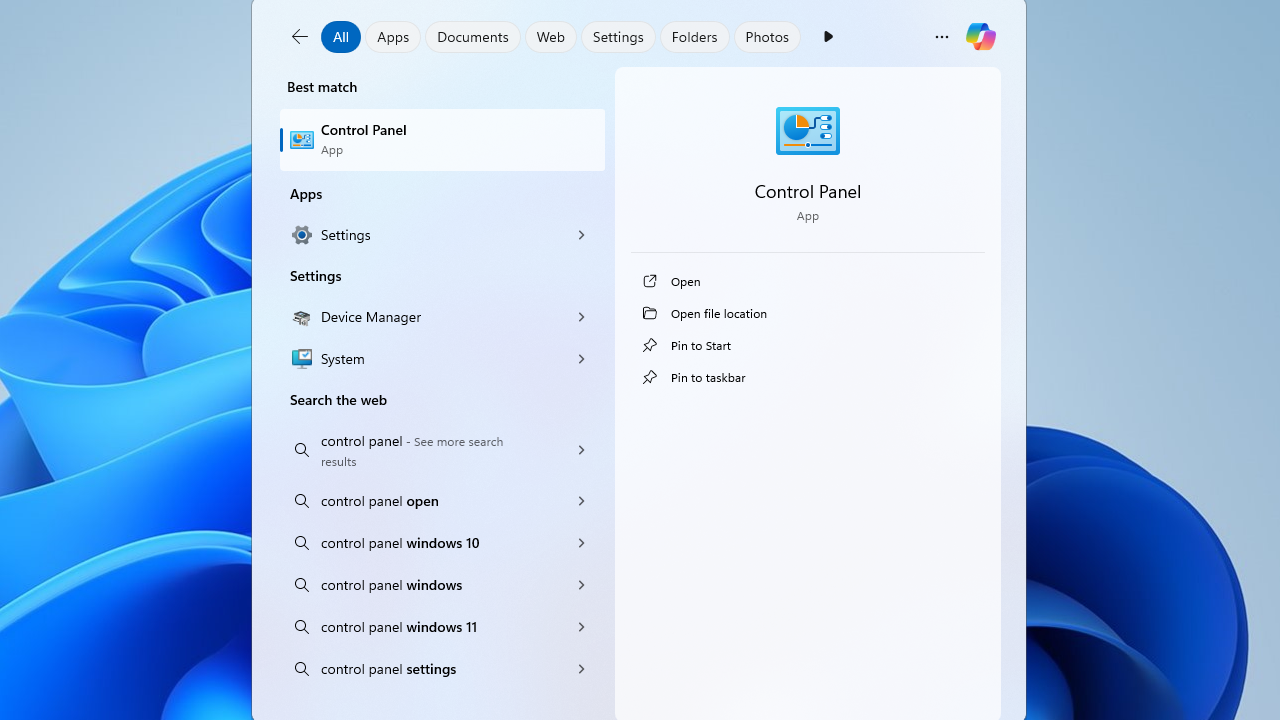
Task: Choose the Folders filter tab
Action: [694, 37]
